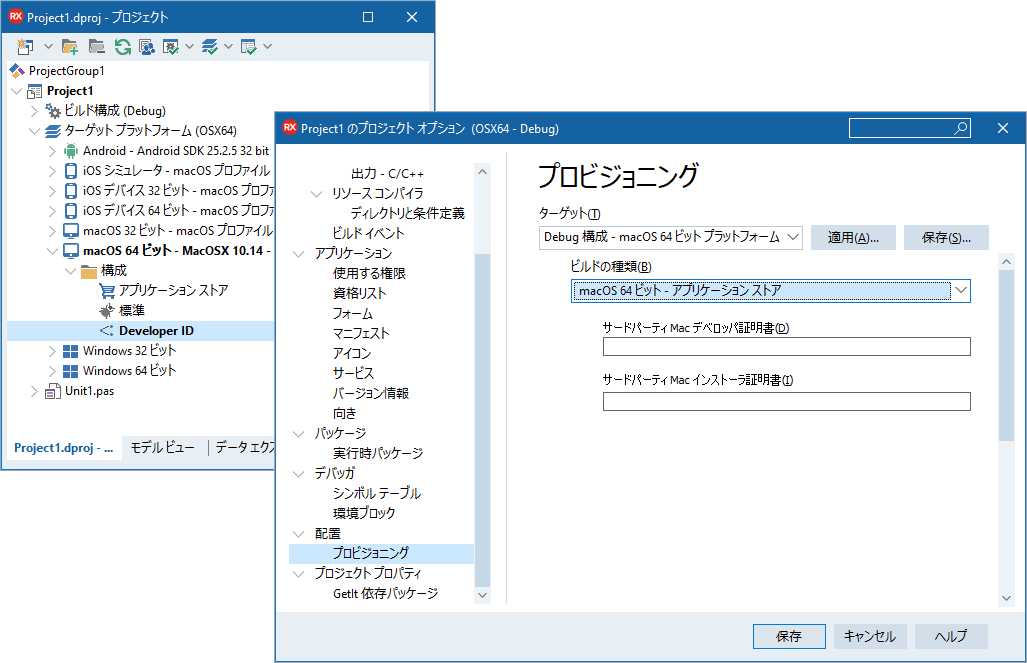Select Getlt 依存パッケージ option
Viewport: 1027px width, 663px height.
[x=385, y=594]
